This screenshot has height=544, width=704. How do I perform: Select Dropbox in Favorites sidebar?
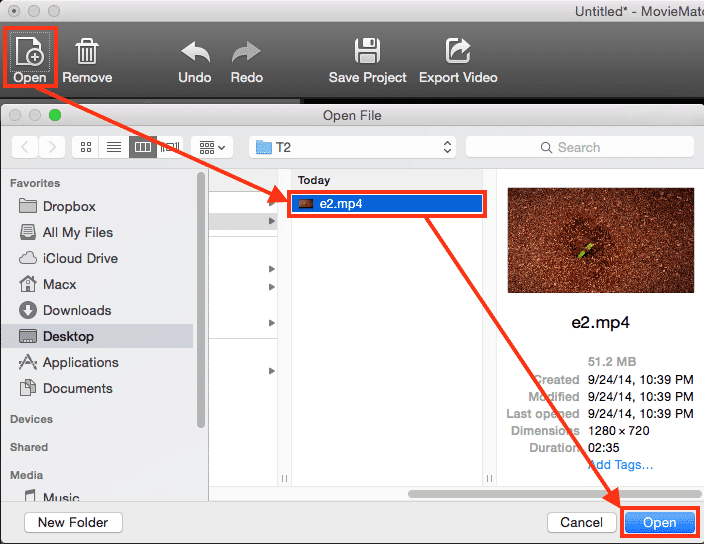point(98,206)
